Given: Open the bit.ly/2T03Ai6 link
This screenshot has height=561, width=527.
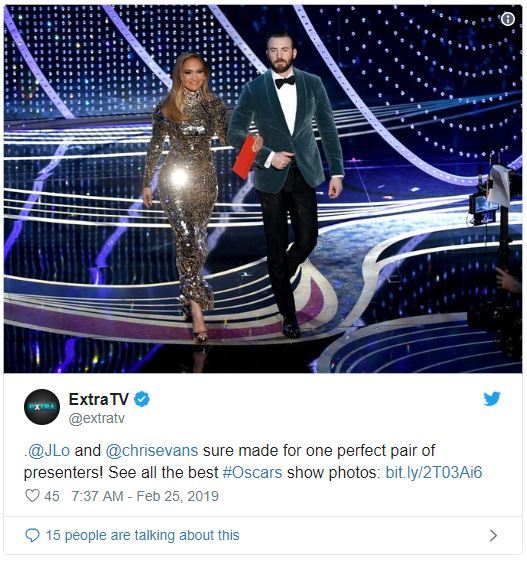Looking at the screenshot, I should coord(434,472).
